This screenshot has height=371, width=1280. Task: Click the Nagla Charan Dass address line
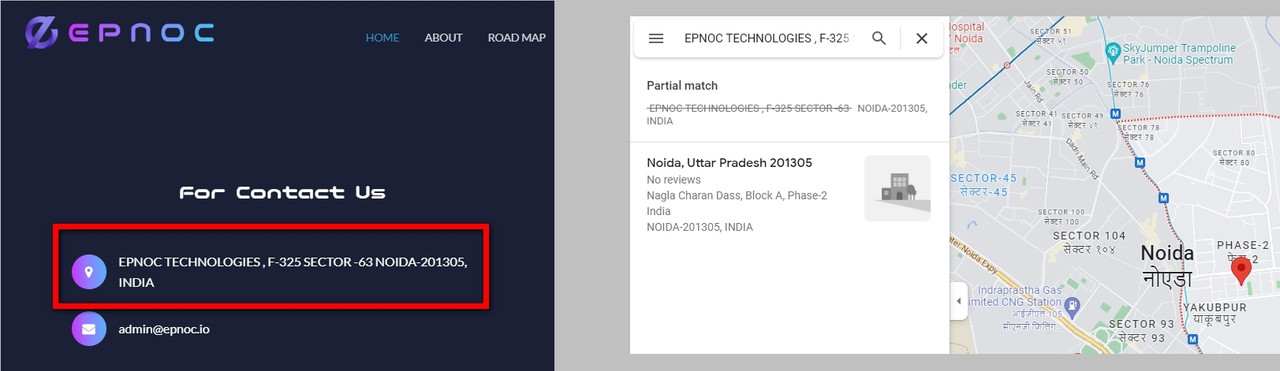[737, 196]
